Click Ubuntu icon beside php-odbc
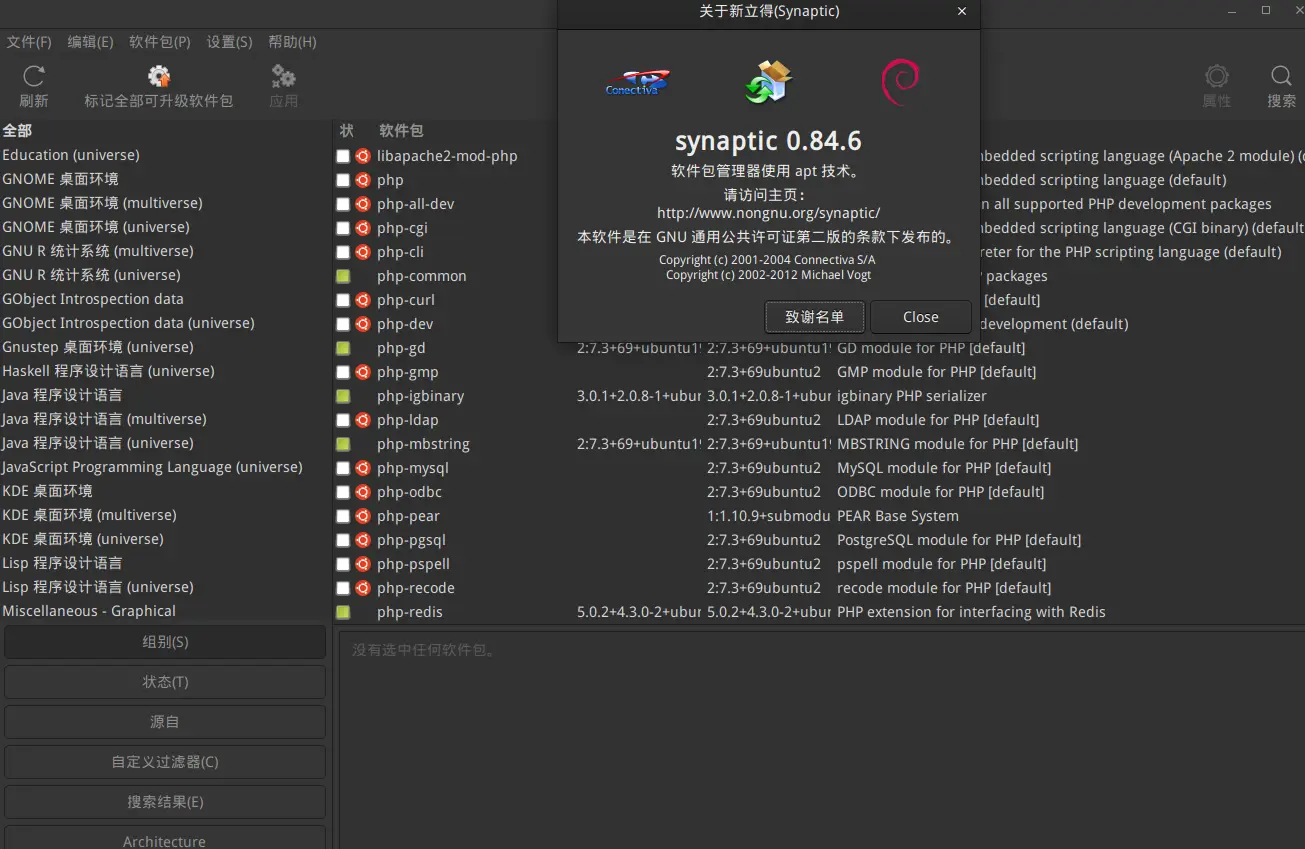Image resolution: width=1305 pixels, height=849 pixels. (363, 492)
